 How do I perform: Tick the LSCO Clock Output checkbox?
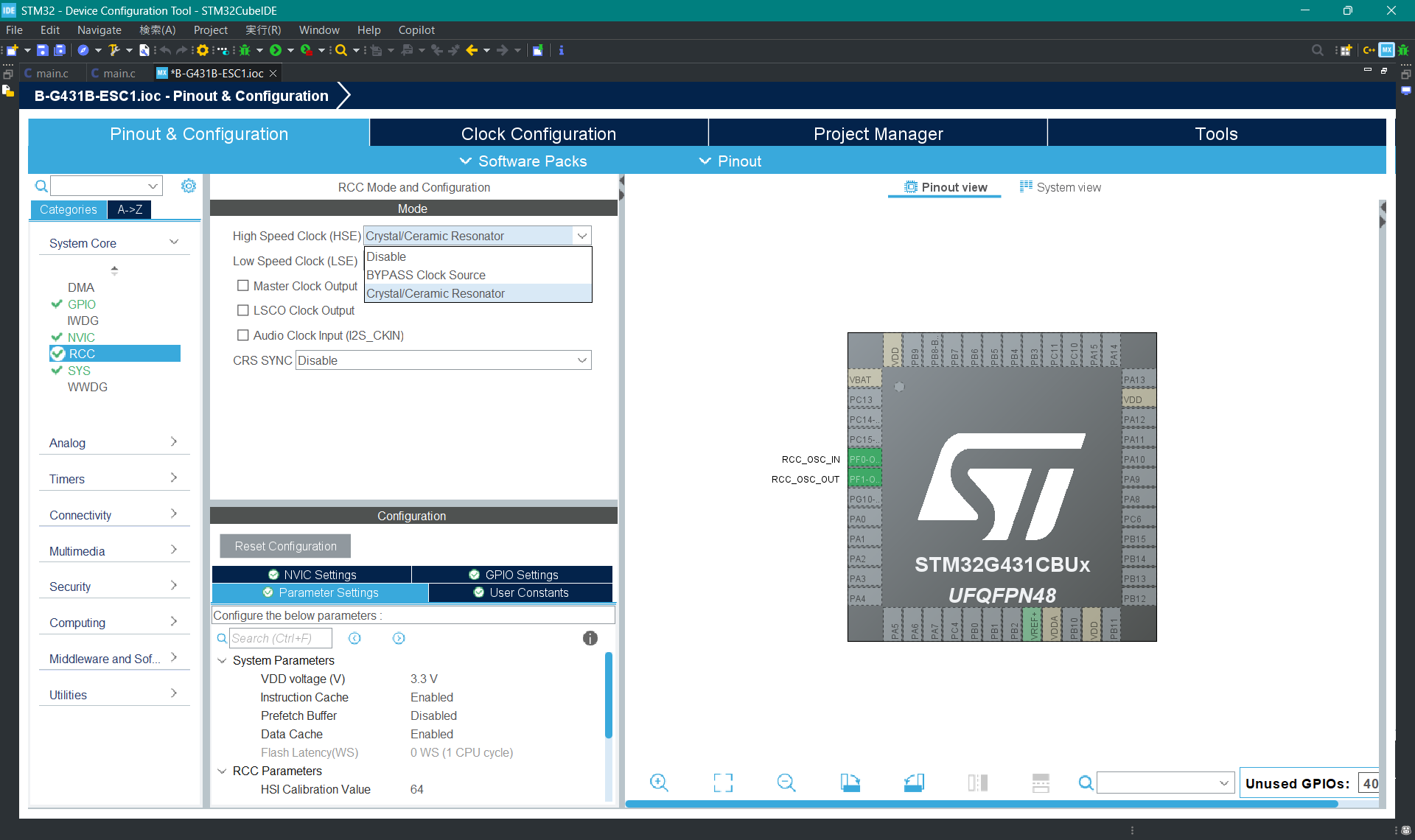[x=243, y=311]
